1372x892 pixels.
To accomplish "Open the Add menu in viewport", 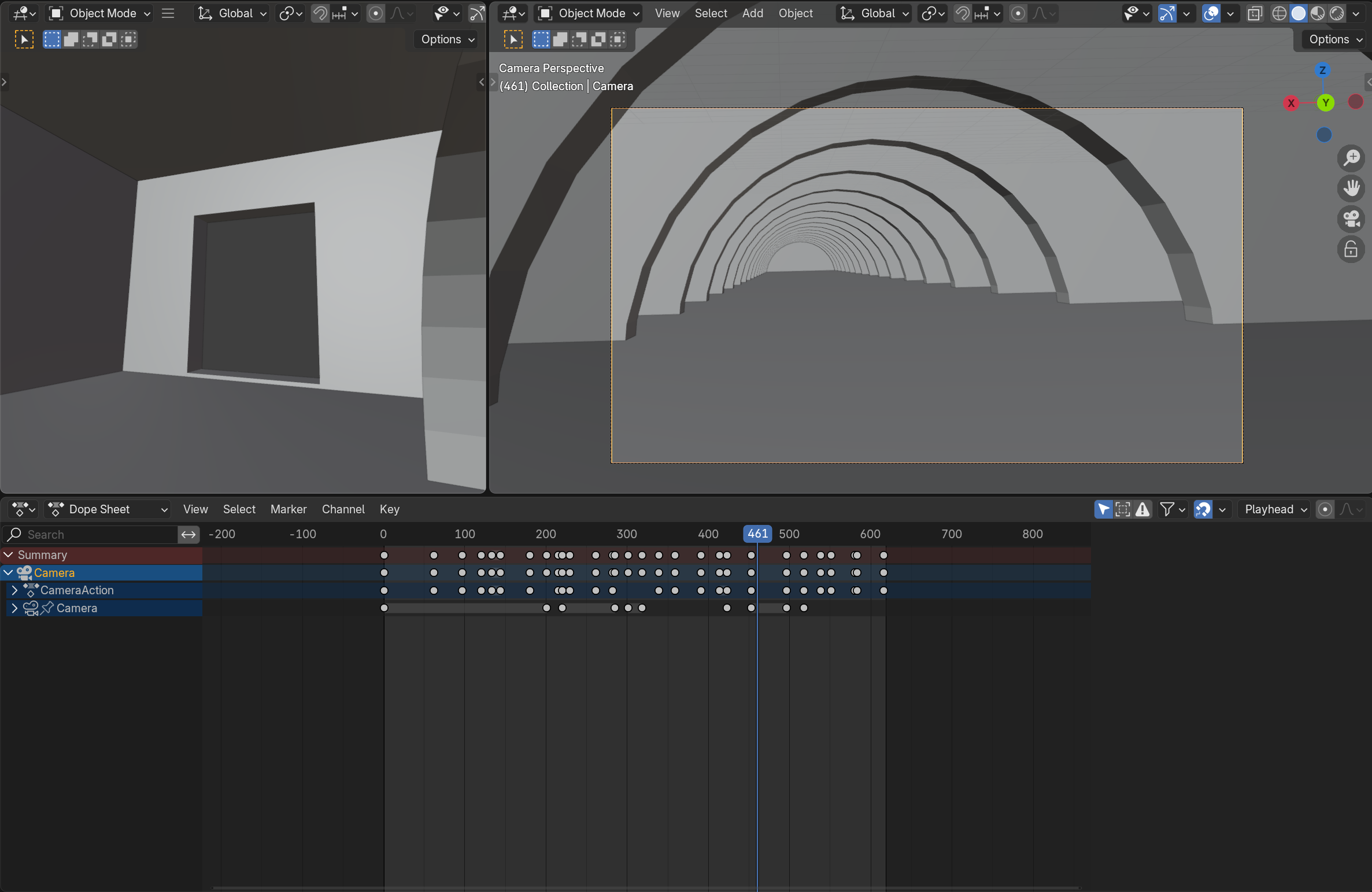I will click(752, 13).
